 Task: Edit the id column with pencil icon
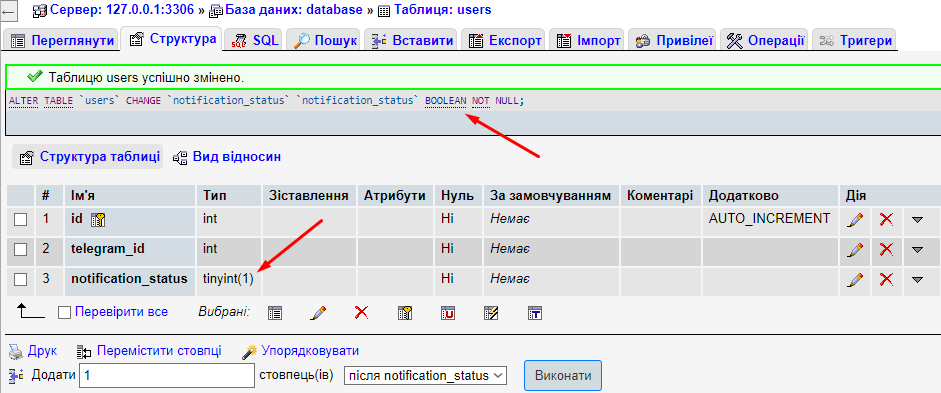pyautogui.click(x=855, y=220)
